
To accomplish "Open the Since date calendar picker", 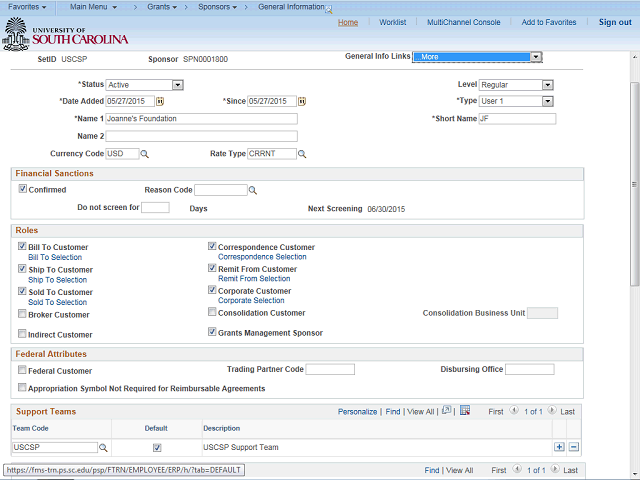I will [304, 102].
